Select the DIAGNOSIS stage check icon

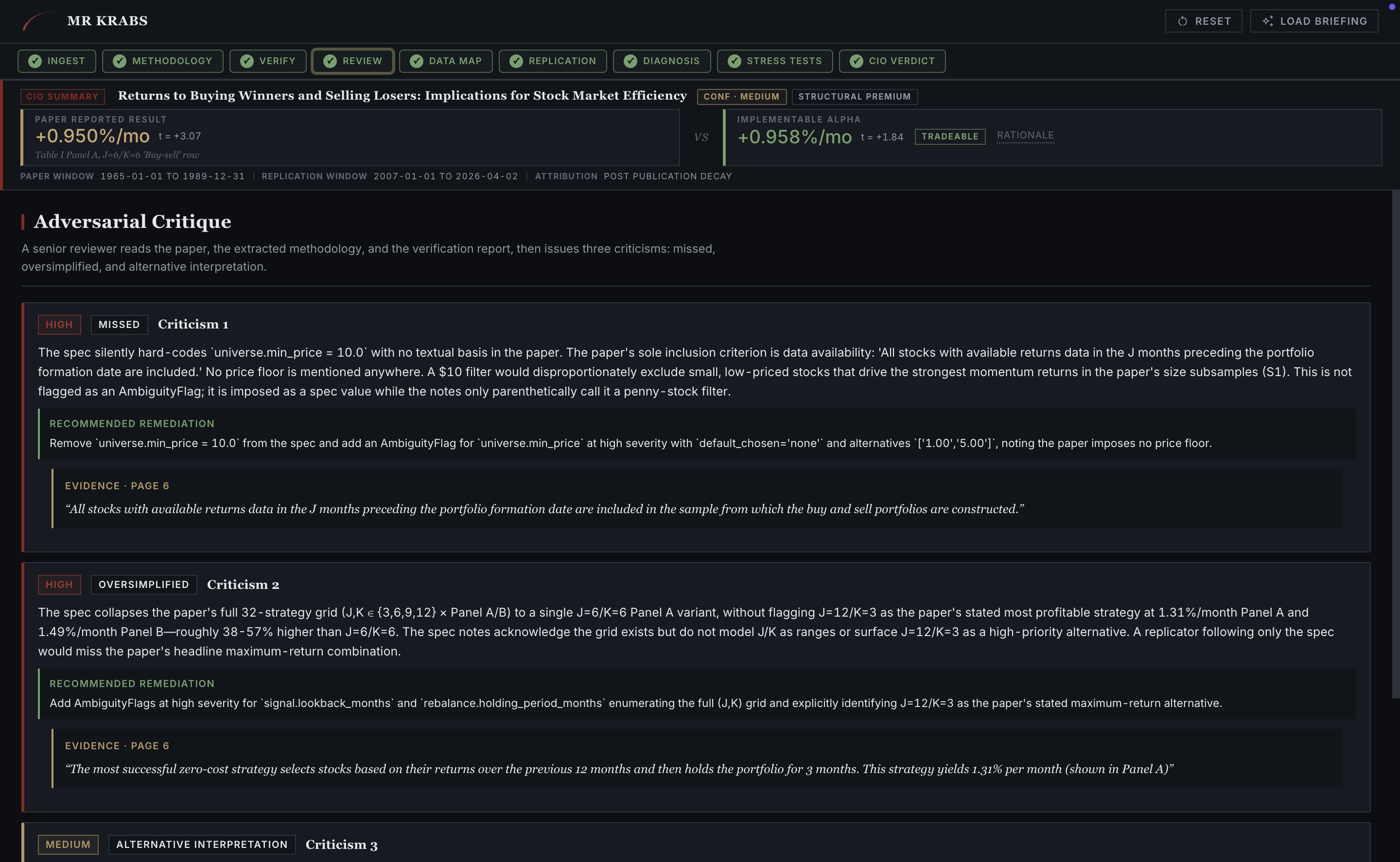pyautogui.click(x=630, y=61)
